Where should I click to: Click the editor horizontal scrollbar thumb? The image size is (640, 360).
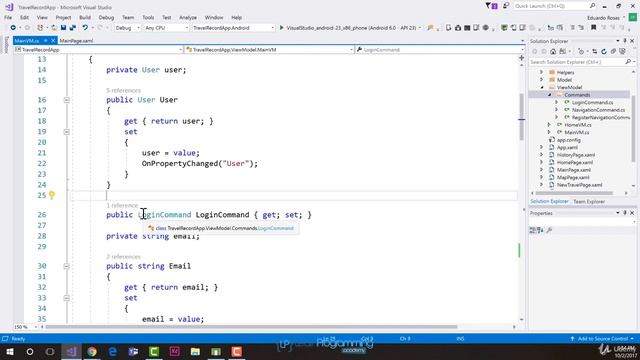(x=251, y=327)
